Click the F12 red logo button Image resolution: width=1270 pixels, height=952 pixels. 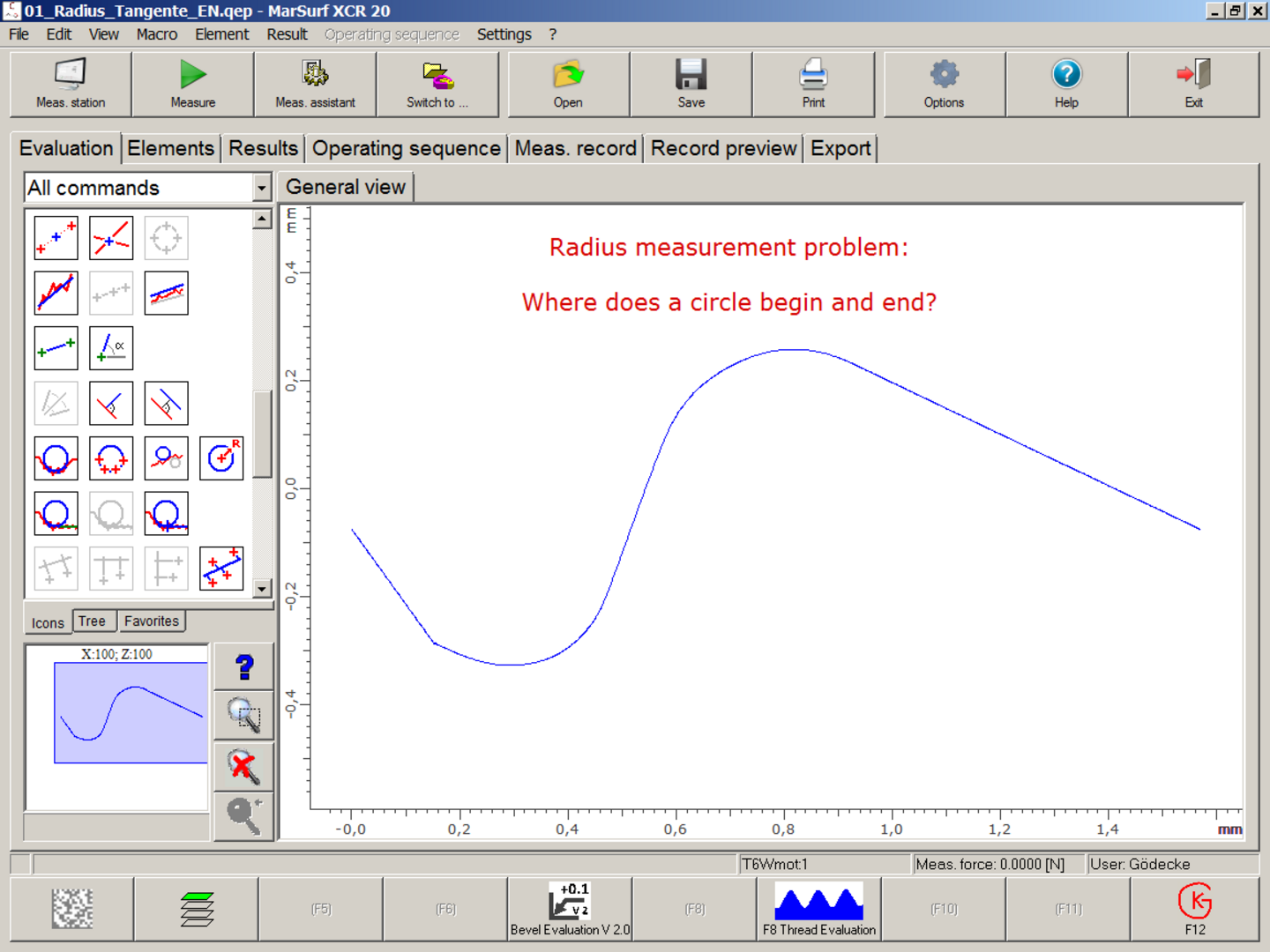pos(1195,909)
